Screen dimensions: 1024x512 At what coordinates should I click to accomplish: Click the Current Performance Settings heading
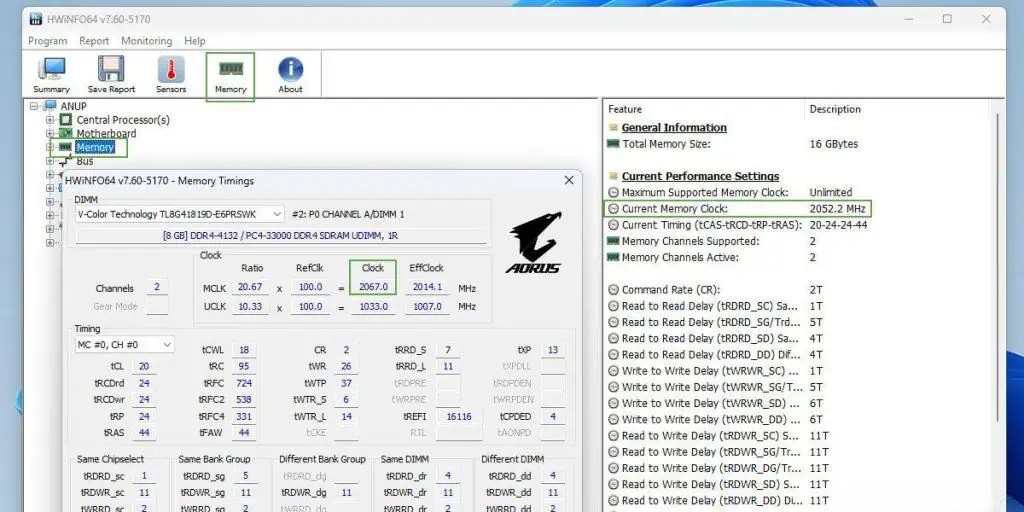click(x=700, y=176)
